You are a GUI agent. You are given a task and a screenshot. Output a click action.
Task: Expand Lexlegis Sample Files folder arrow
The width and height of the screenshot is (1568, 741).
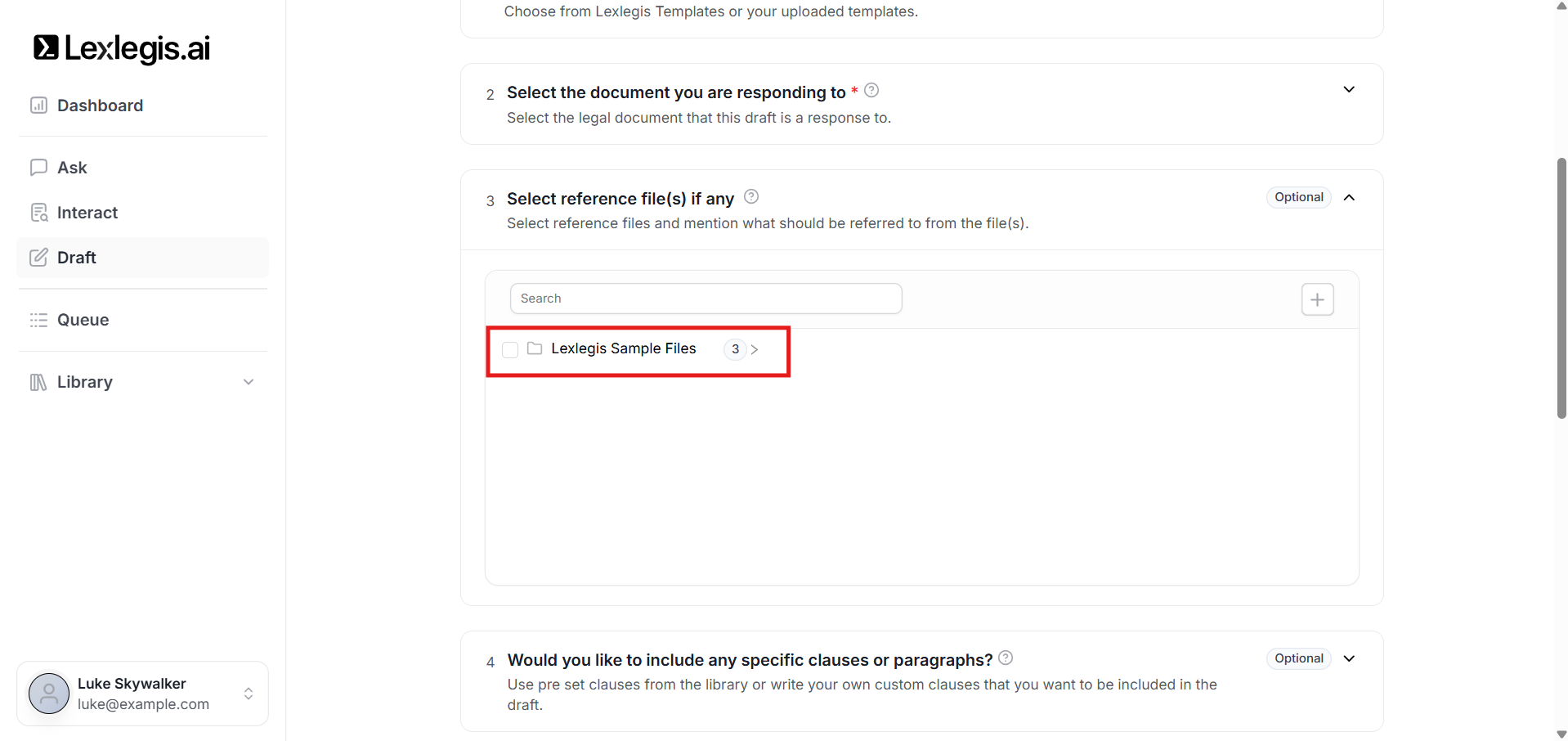(x=755, y=349)
